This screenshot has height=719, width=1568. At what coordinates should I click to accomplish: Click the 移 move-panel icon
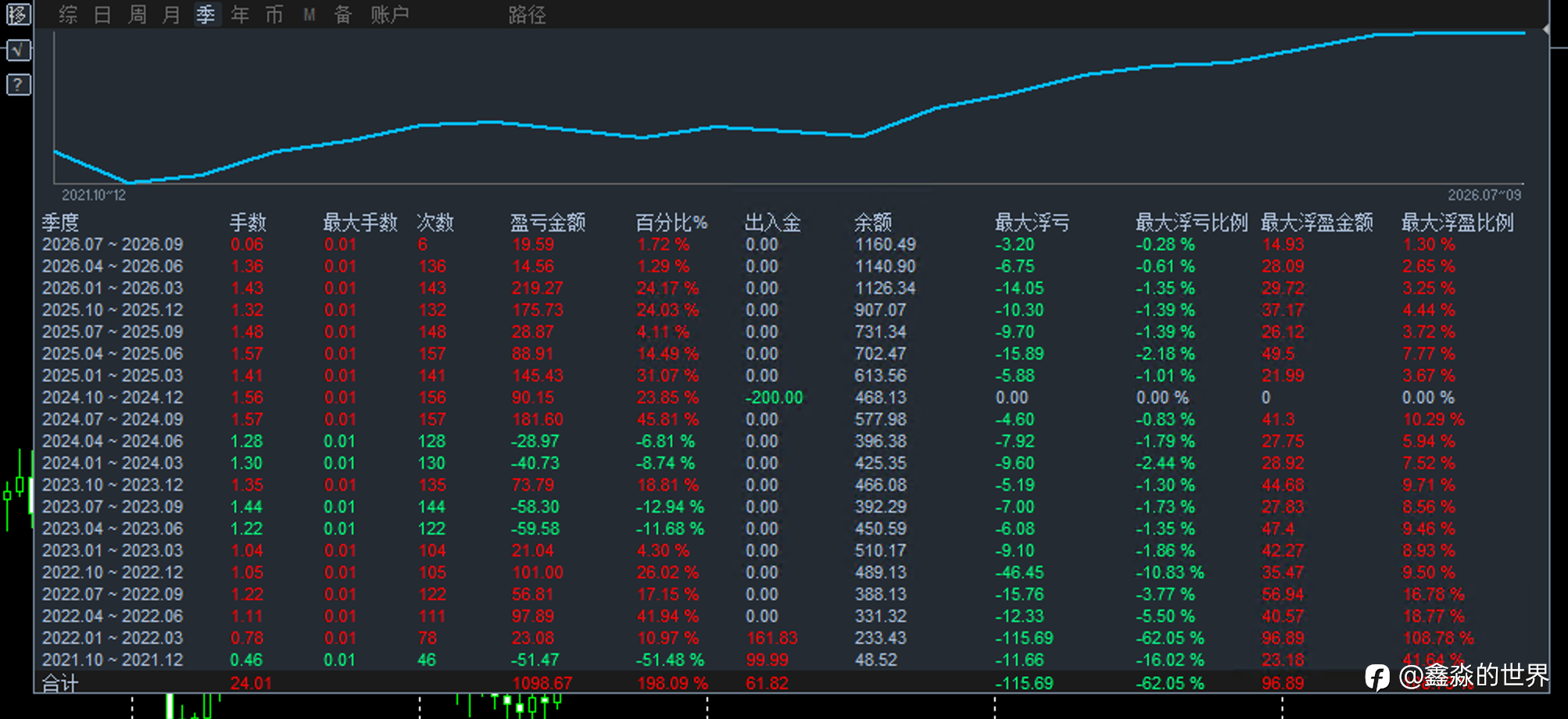[x=18, y=14]
